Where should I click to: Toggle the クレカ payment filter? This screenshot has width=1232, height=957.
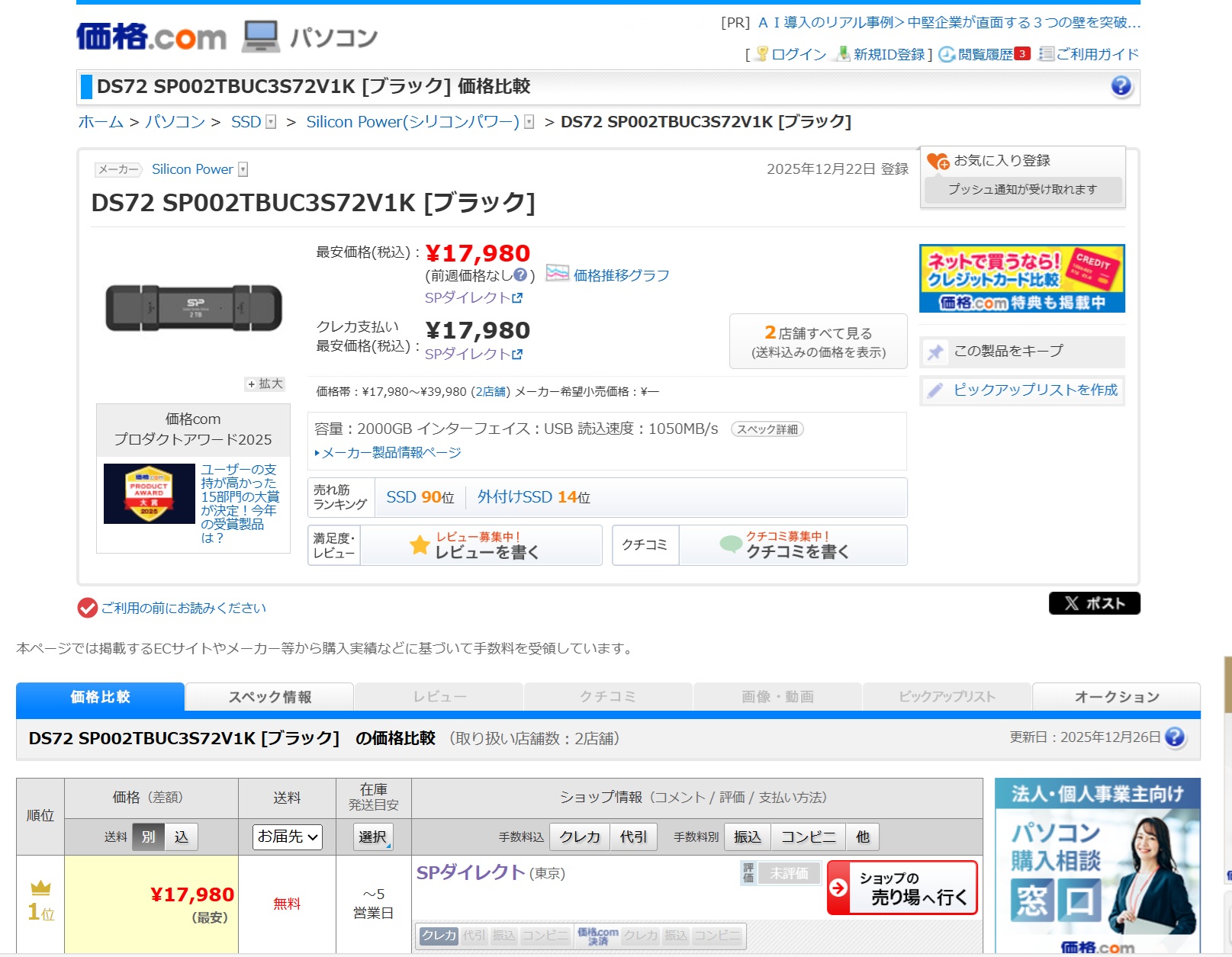(x=580, y=837)
